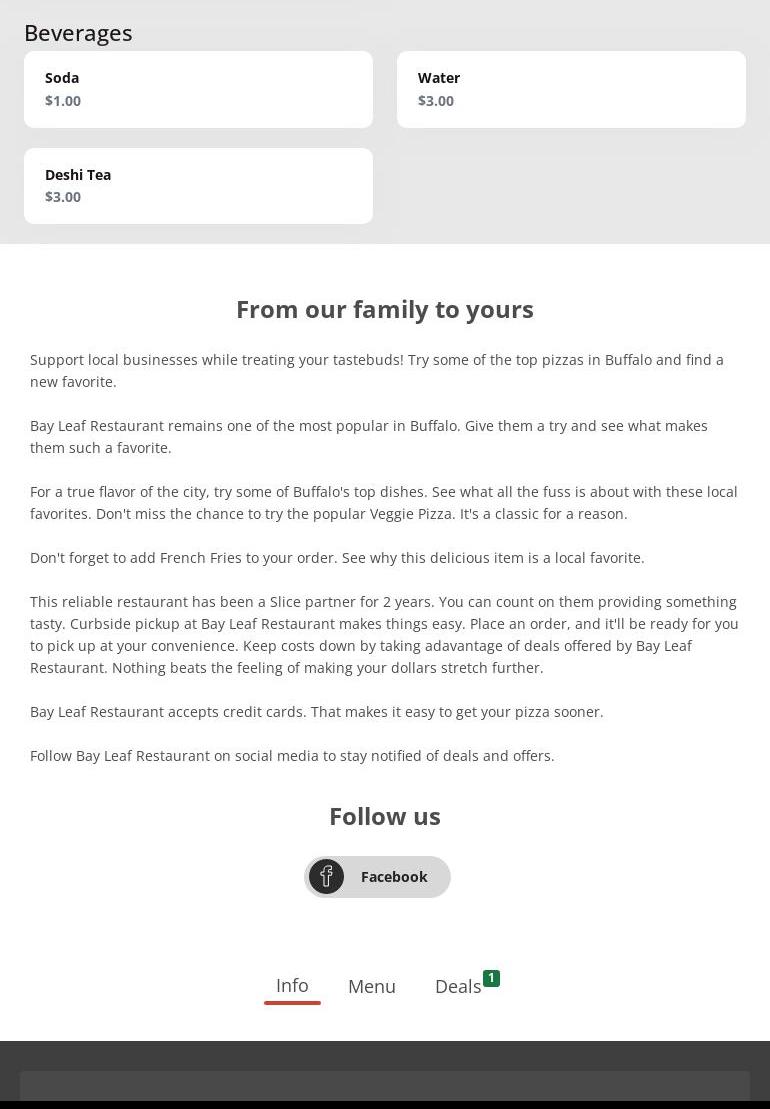The height and width of the screenshot is (1109, 770).
Task: Go to the Deals tab
Action: [x=458, y=987]
